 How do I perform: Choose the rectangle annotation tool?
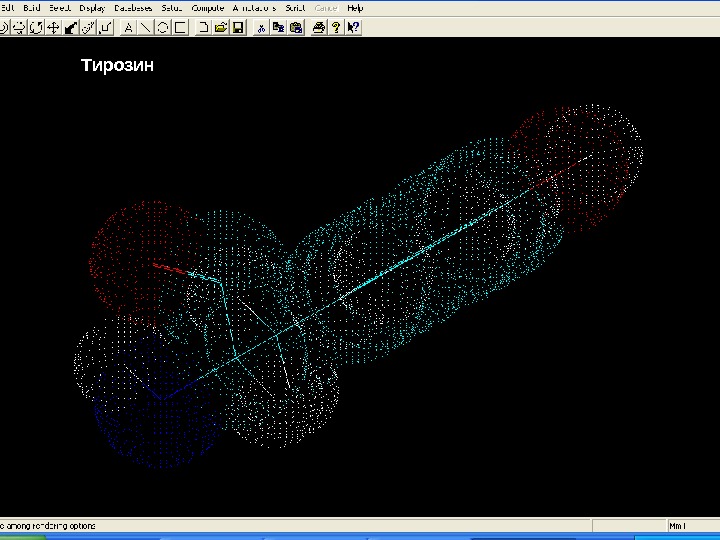[180, 28]
